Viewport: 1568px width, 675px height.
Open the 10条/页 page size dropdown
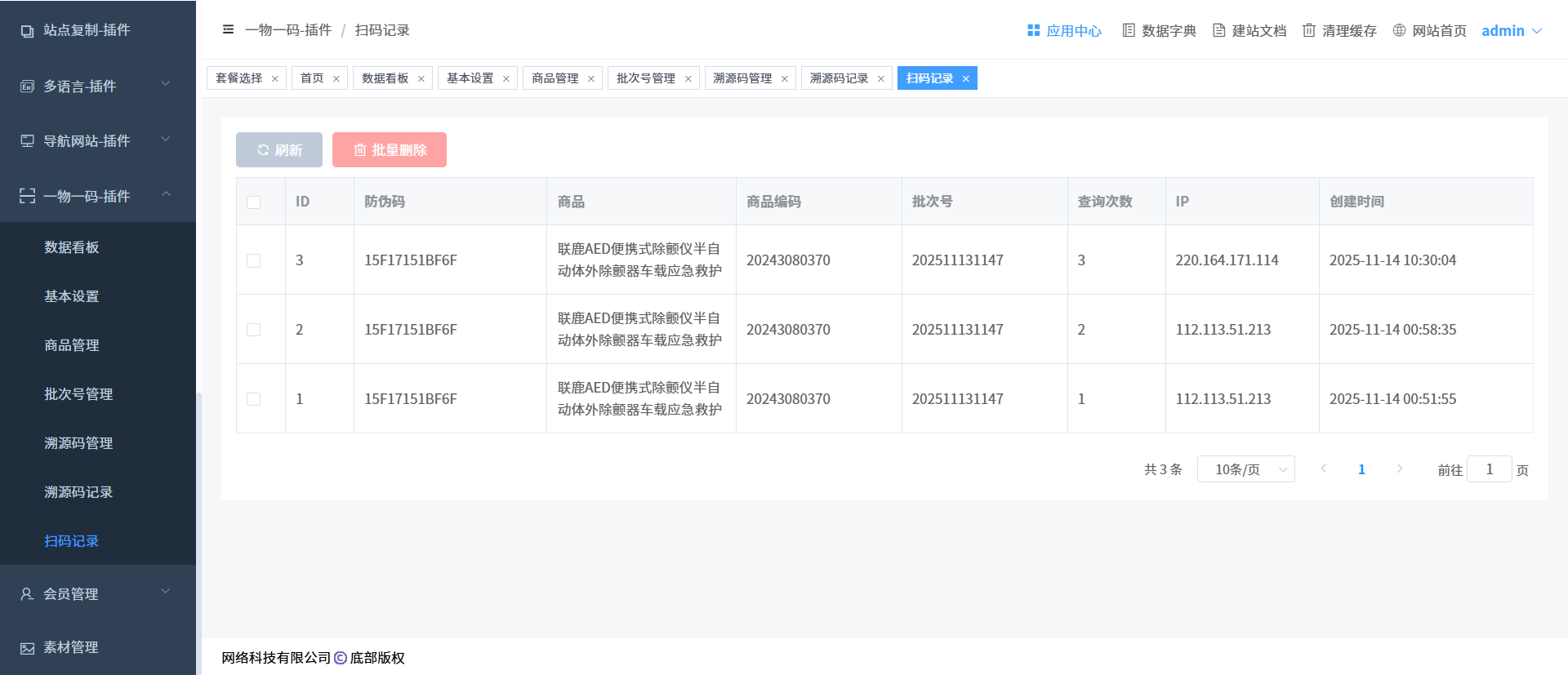pyautogui.click(x=1245, y=469)
